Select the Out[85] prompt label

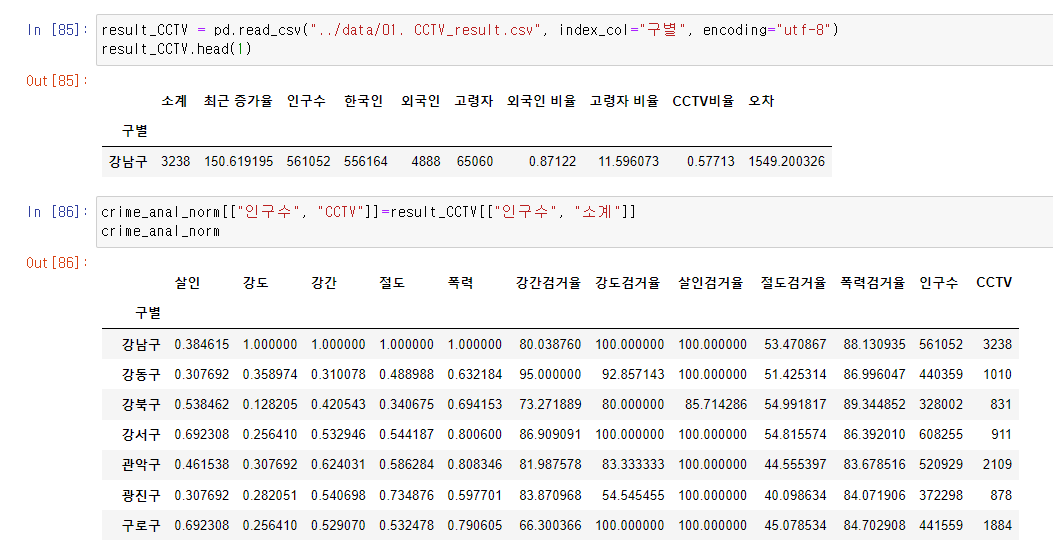pos(57,81)
